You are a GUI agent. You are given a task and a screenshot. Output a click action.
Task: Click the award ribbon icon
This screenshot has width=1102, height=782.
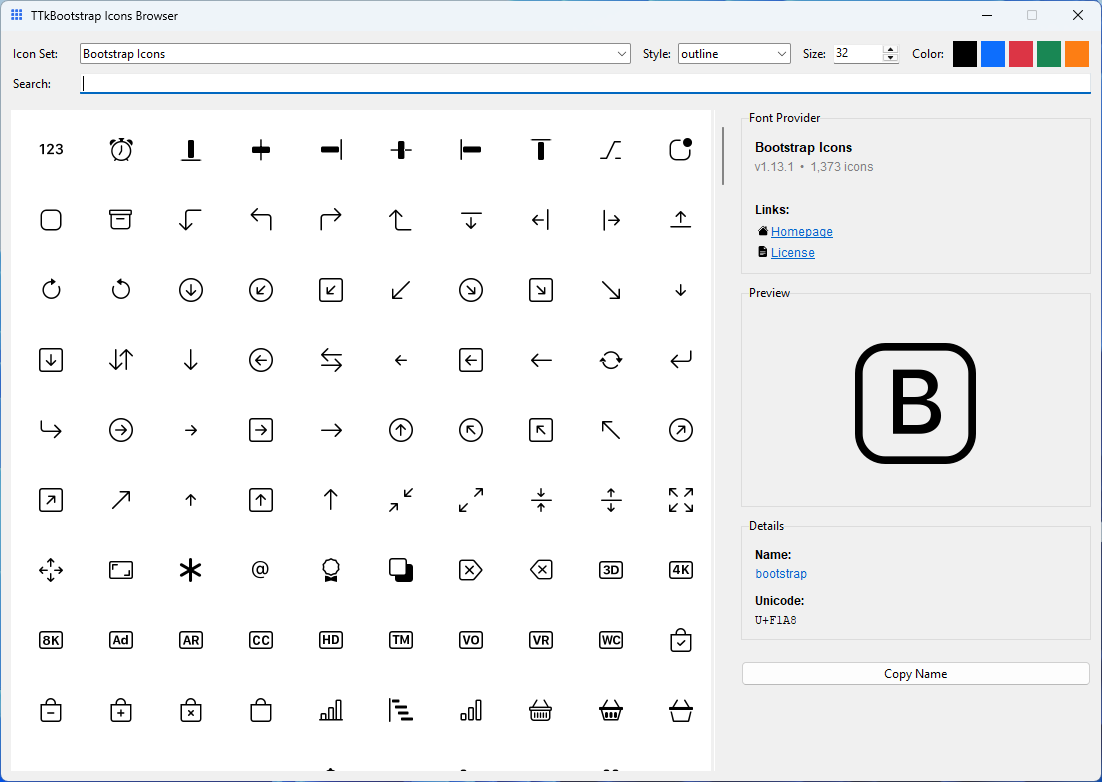(330, 570)
